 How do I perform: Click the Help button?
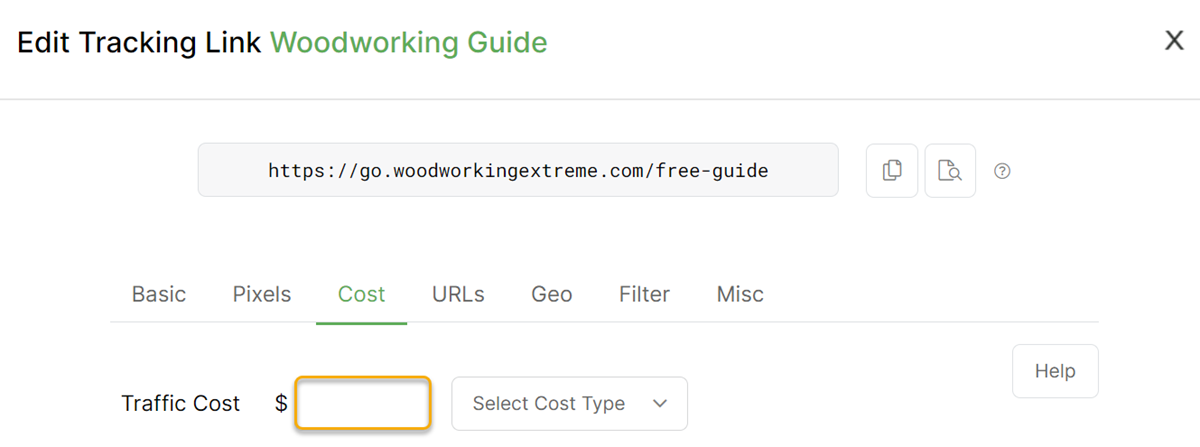tap(1054, 371)
